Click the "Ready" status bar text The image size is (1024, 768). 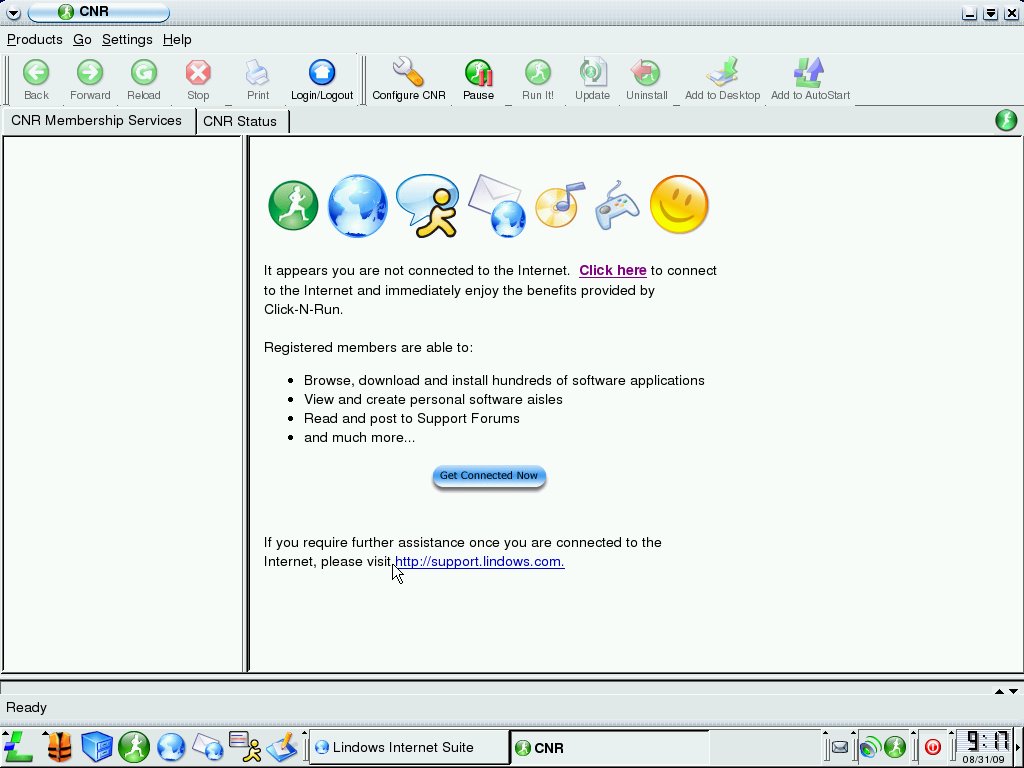pyautogui.click(x=26, y=708)
